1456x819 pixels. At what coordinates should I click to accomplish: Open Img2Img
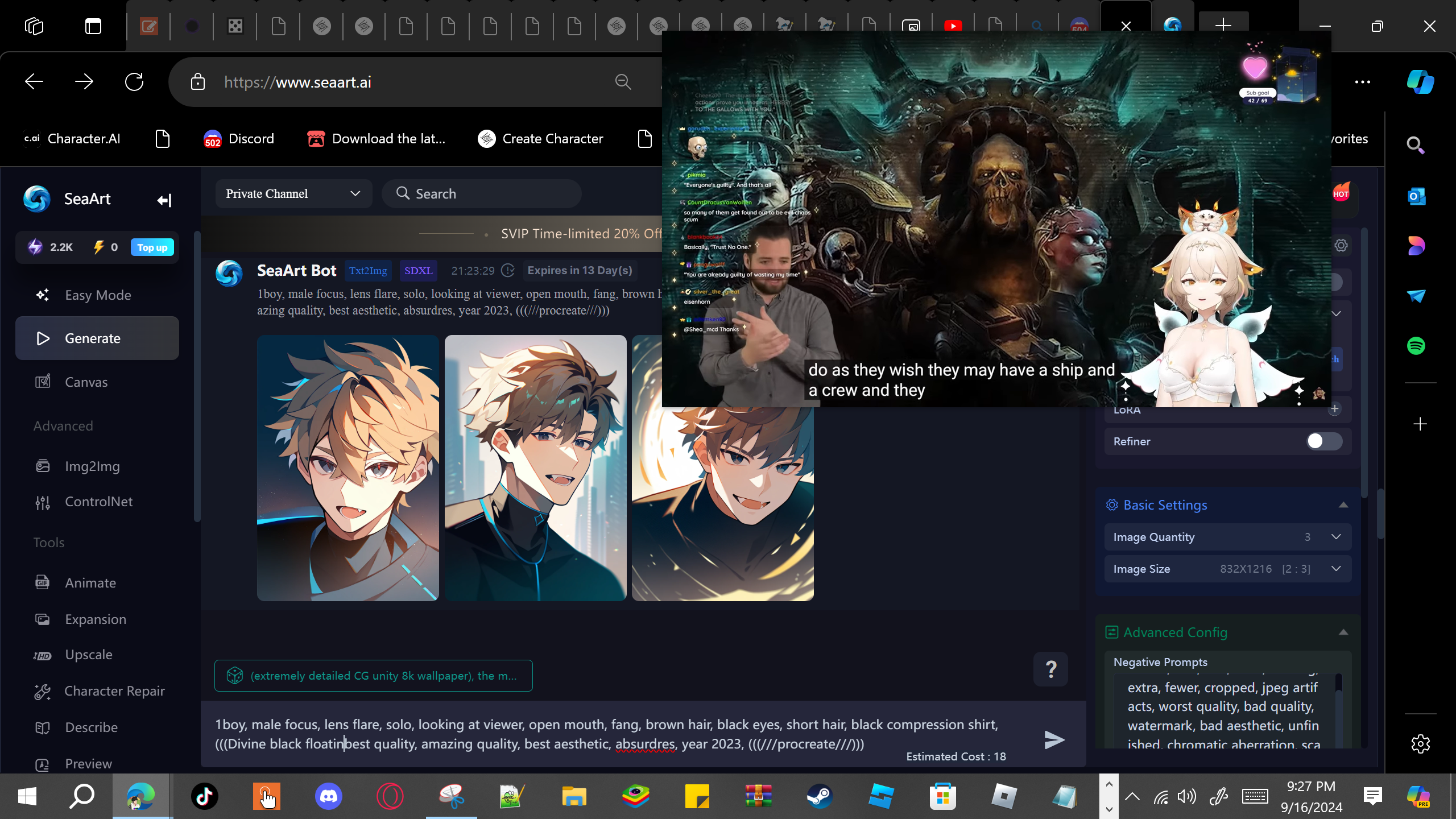point(97,466)
